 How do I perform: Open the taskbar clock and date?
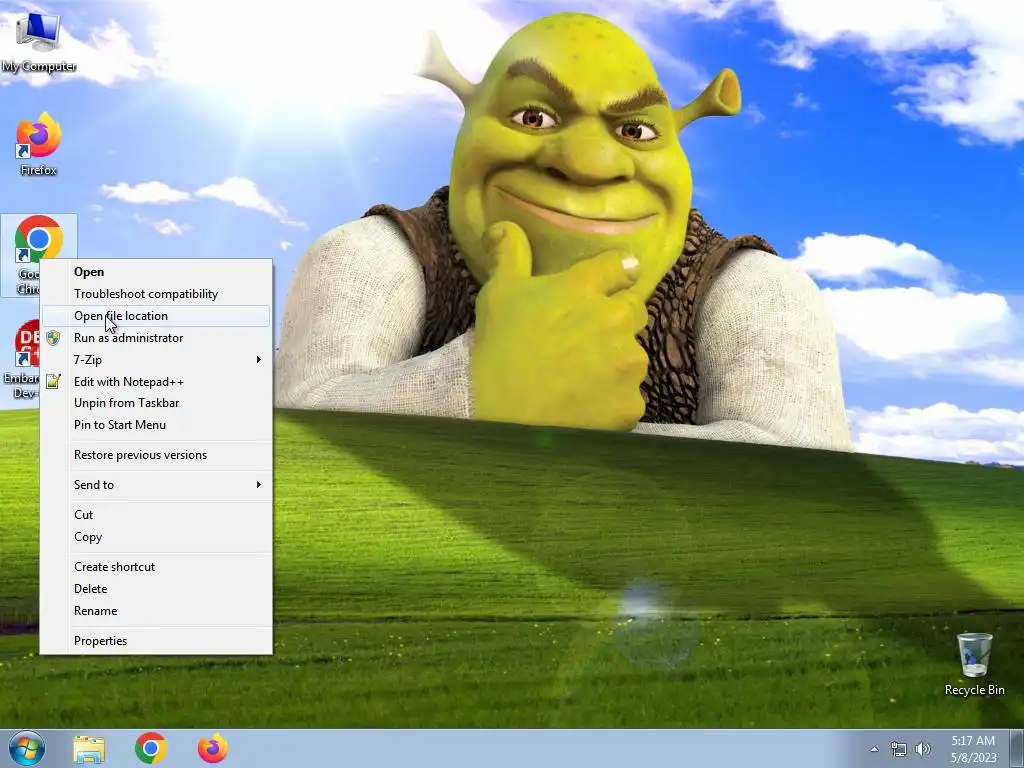pos(973,749)
